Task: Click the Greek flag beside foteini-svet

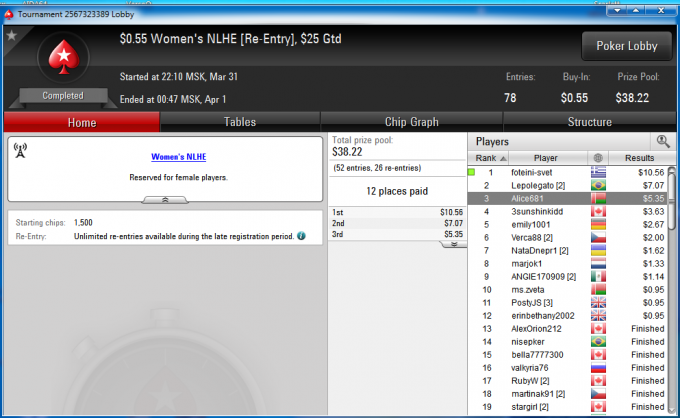Action: coord(598,173)
